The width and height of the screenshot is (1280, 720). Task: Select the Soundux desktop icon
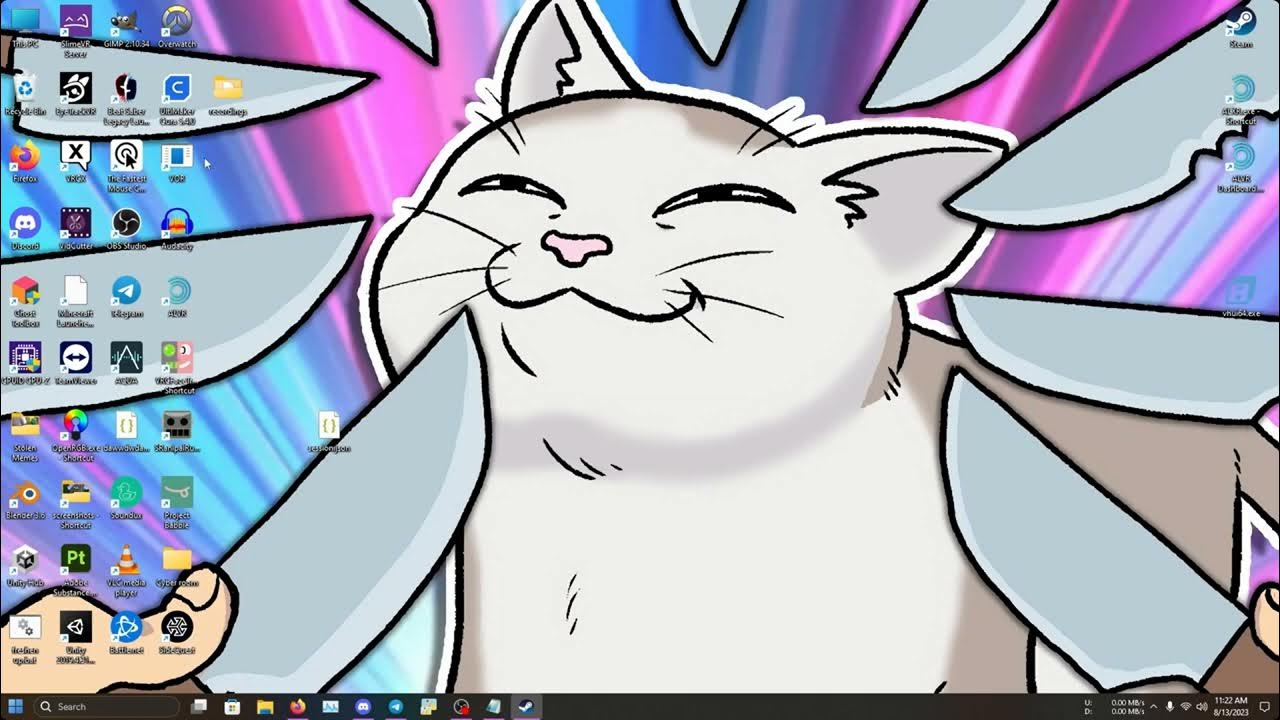pos(126,497)
